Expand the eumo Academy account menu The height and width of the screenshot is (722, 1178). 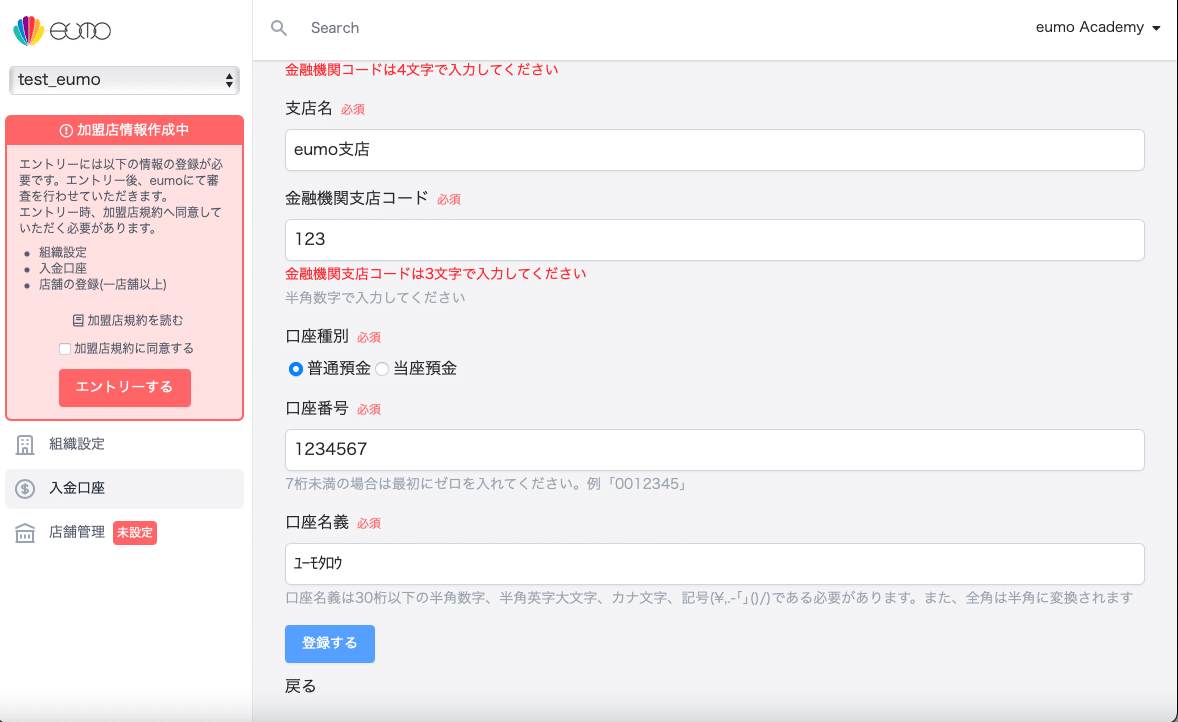[1098, 28]
